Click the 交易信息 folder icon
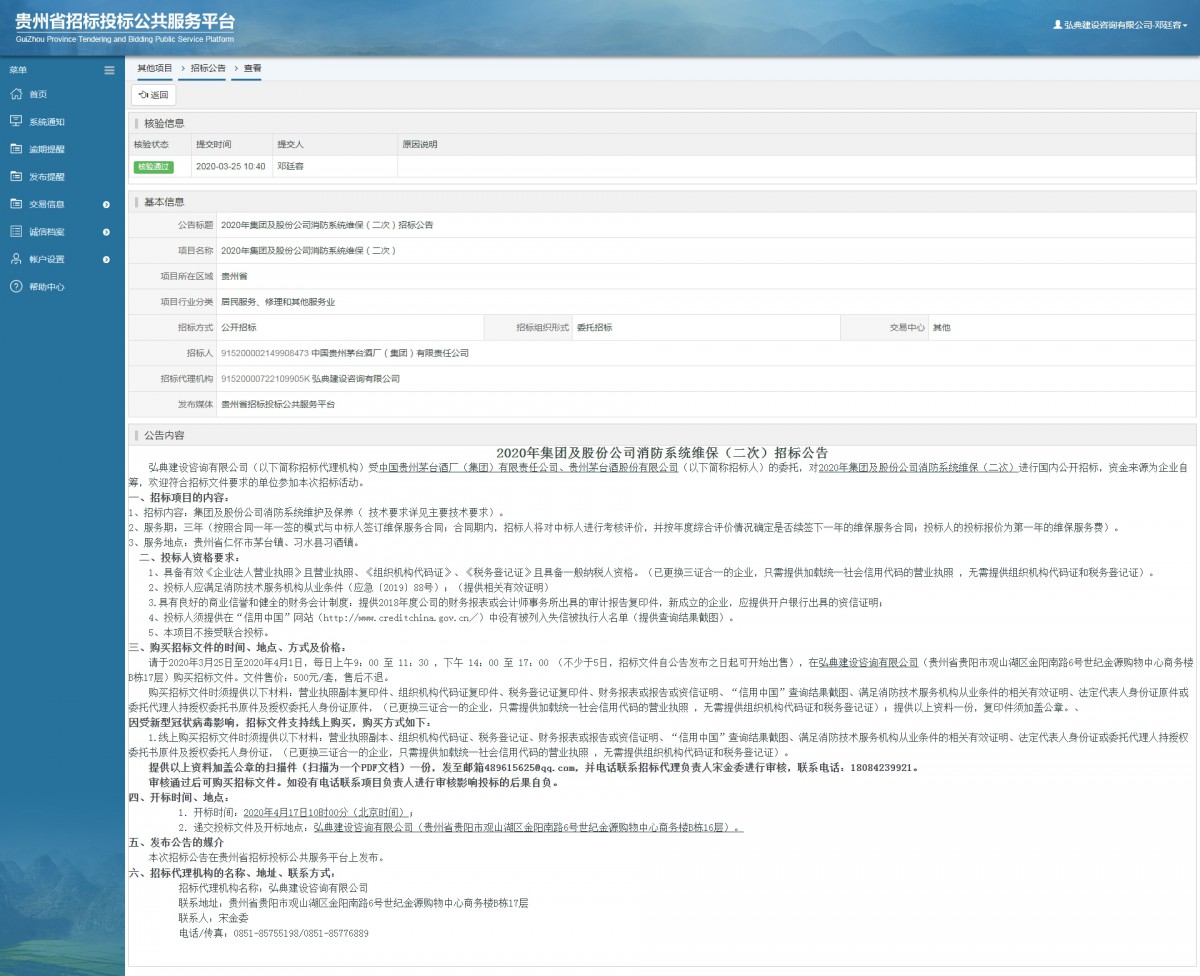The image size is (1200, 976). (x=15, y=204)
